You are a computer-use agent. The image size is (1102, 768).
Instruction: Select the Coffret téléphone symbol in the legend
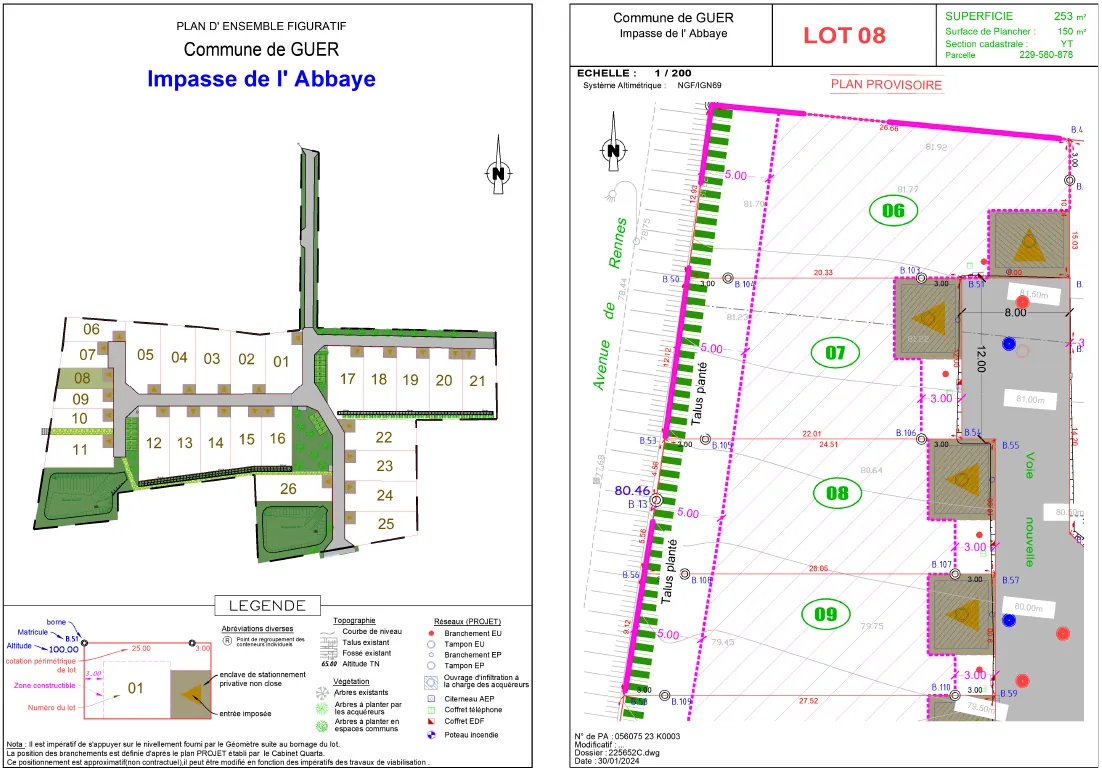click(430, 710)
